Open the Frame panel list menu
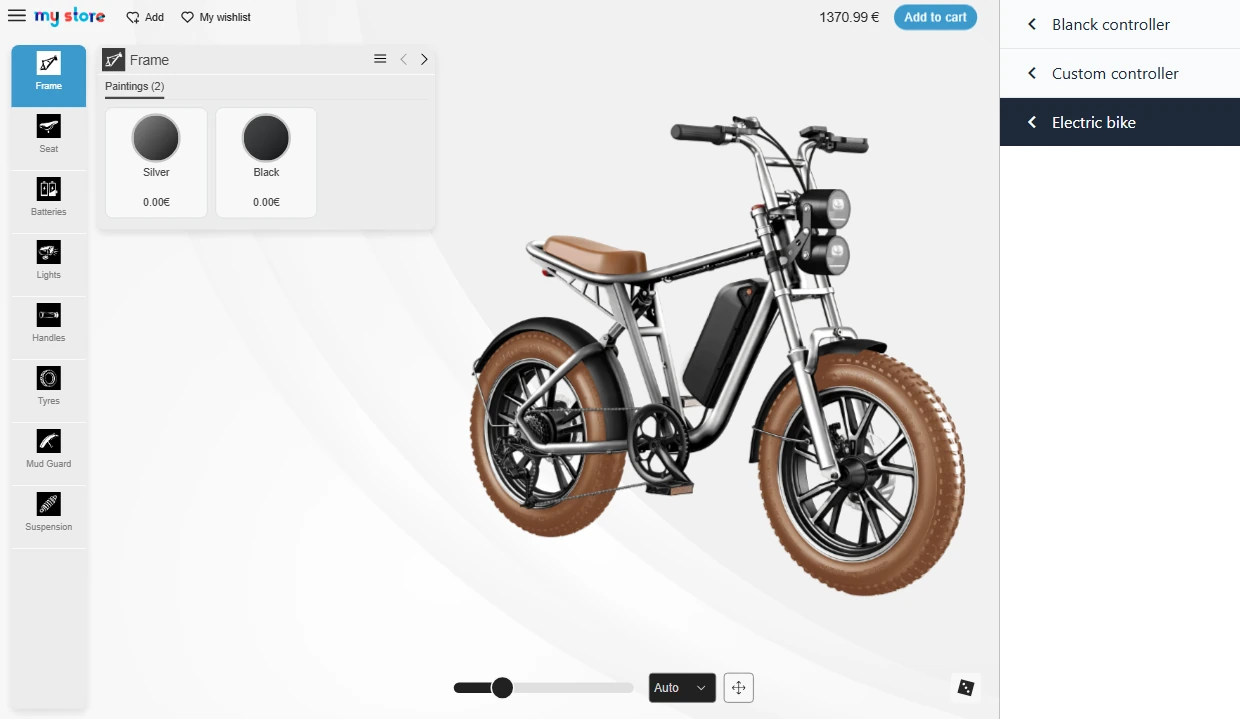 pyautogui.click(x=380, y=59)
